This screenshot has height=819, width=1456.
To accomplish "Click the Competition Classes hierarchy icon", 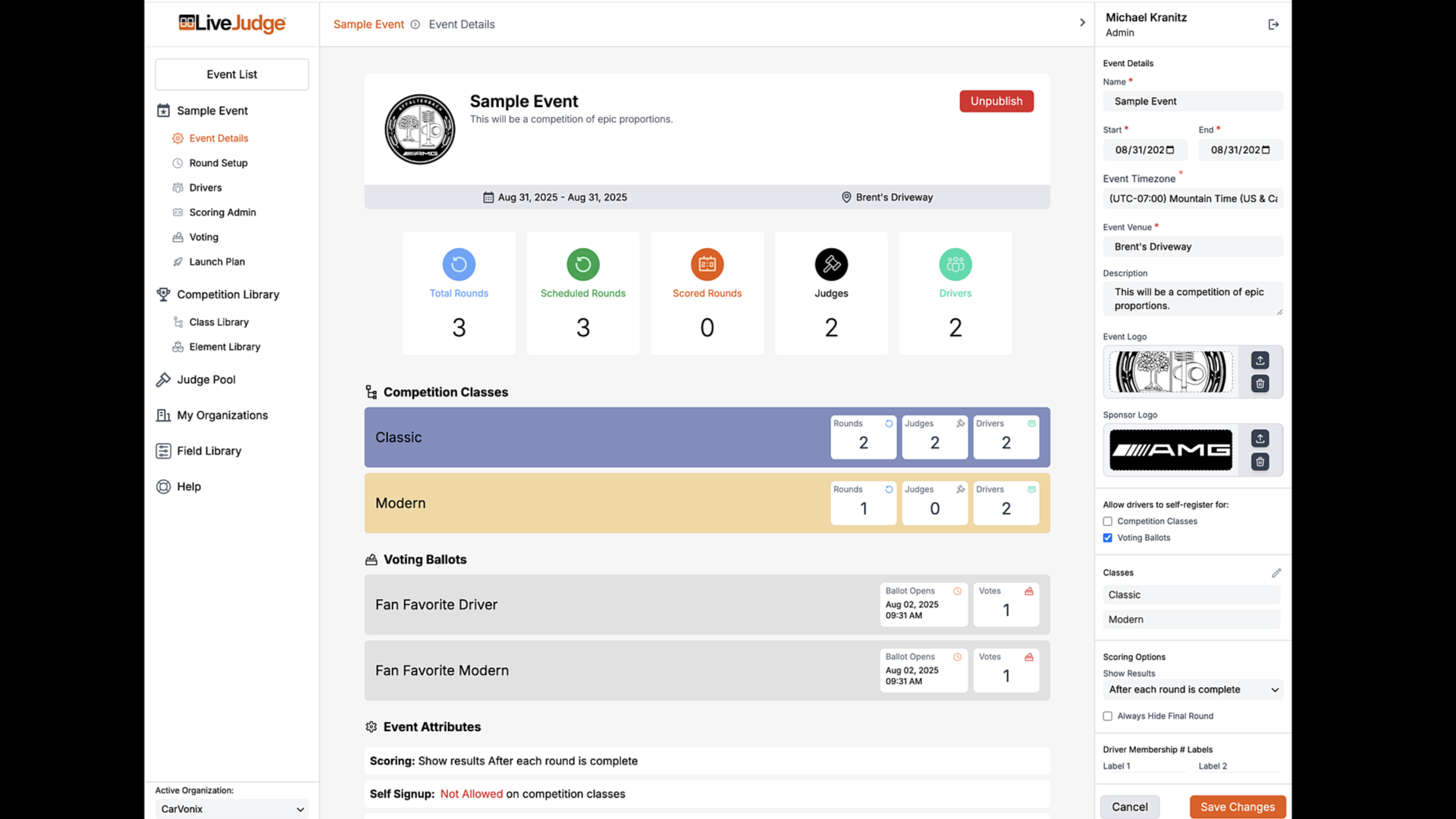I will pyautogui.click(x=371, y=392).
